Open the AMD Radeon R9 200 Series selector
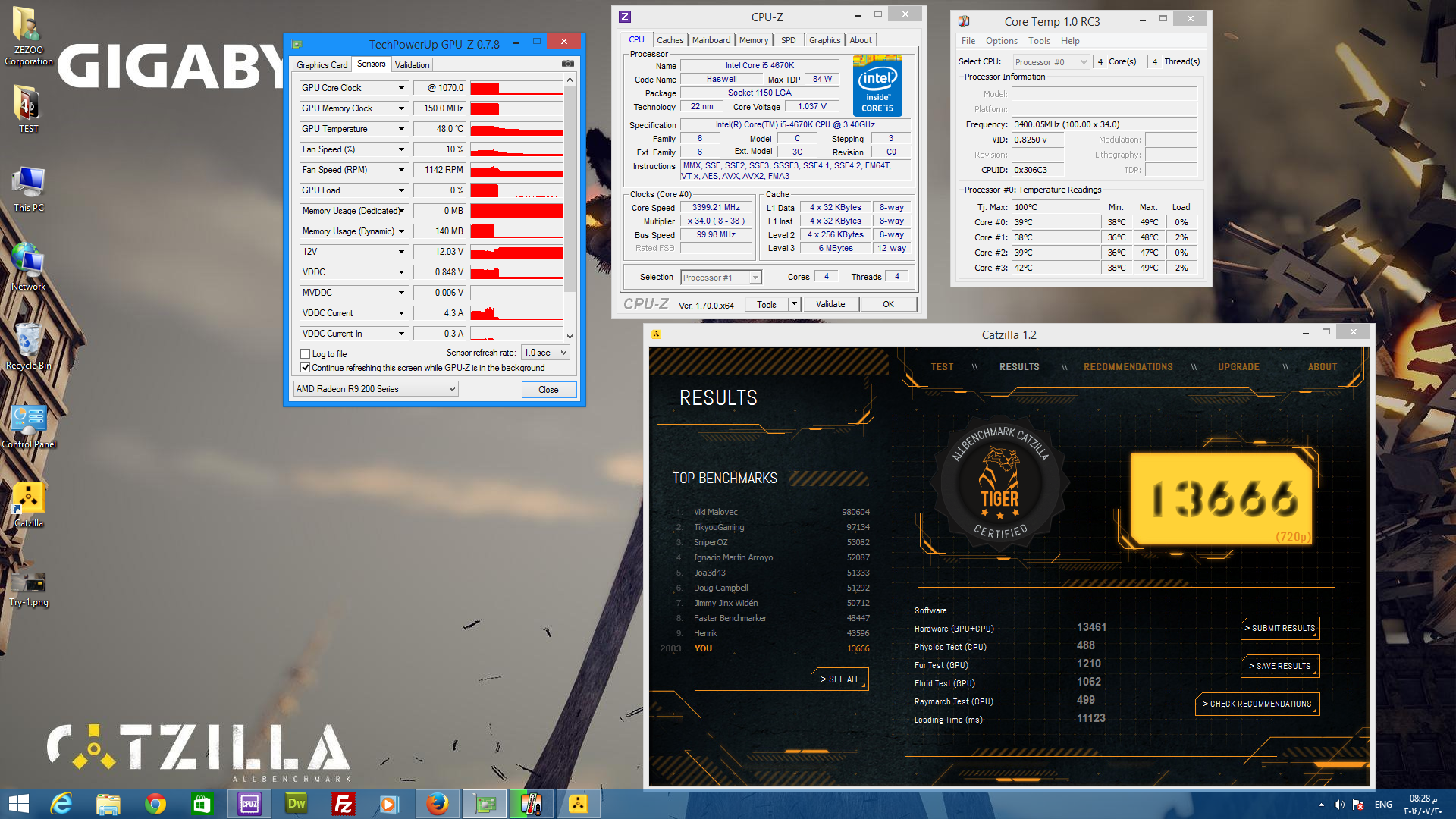 point(375,389)
